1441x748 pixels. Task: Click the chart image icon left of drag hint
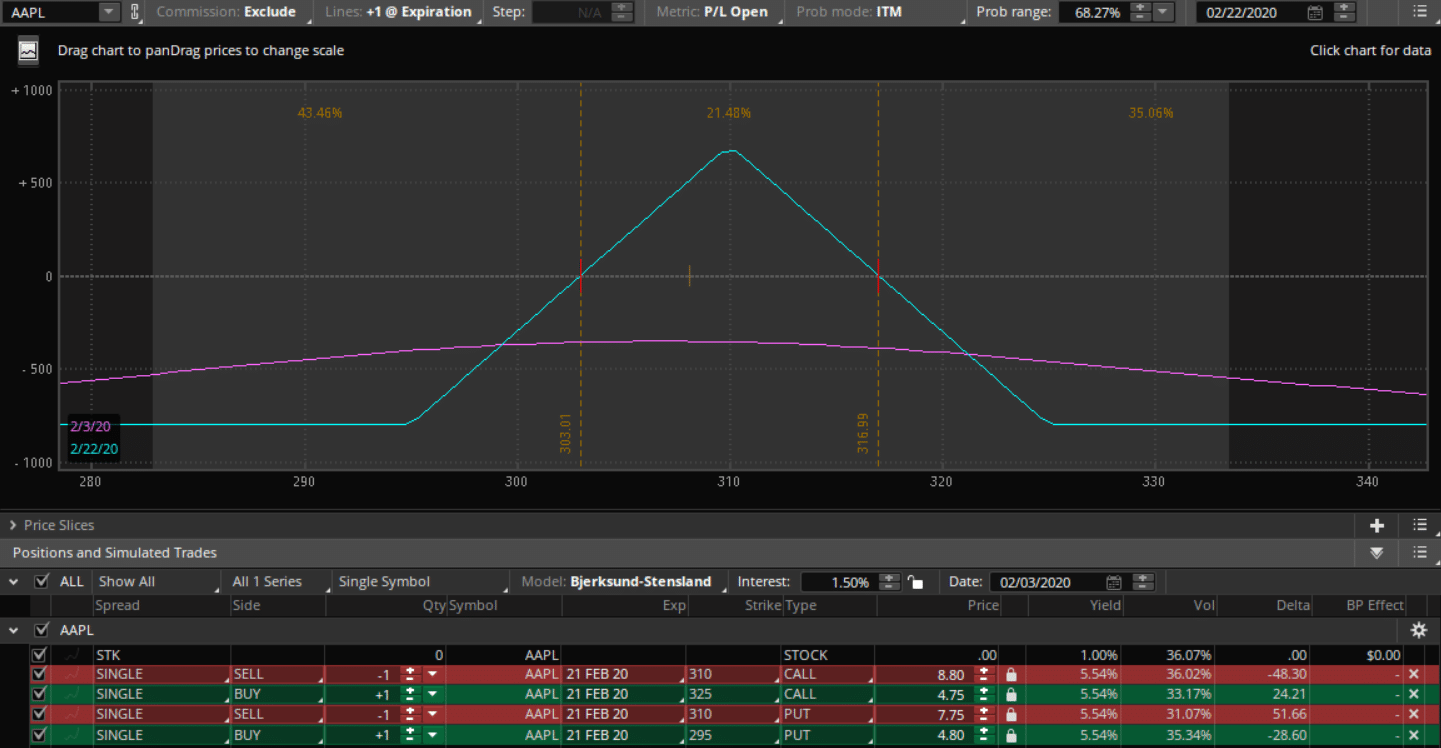tap(28, 50)
